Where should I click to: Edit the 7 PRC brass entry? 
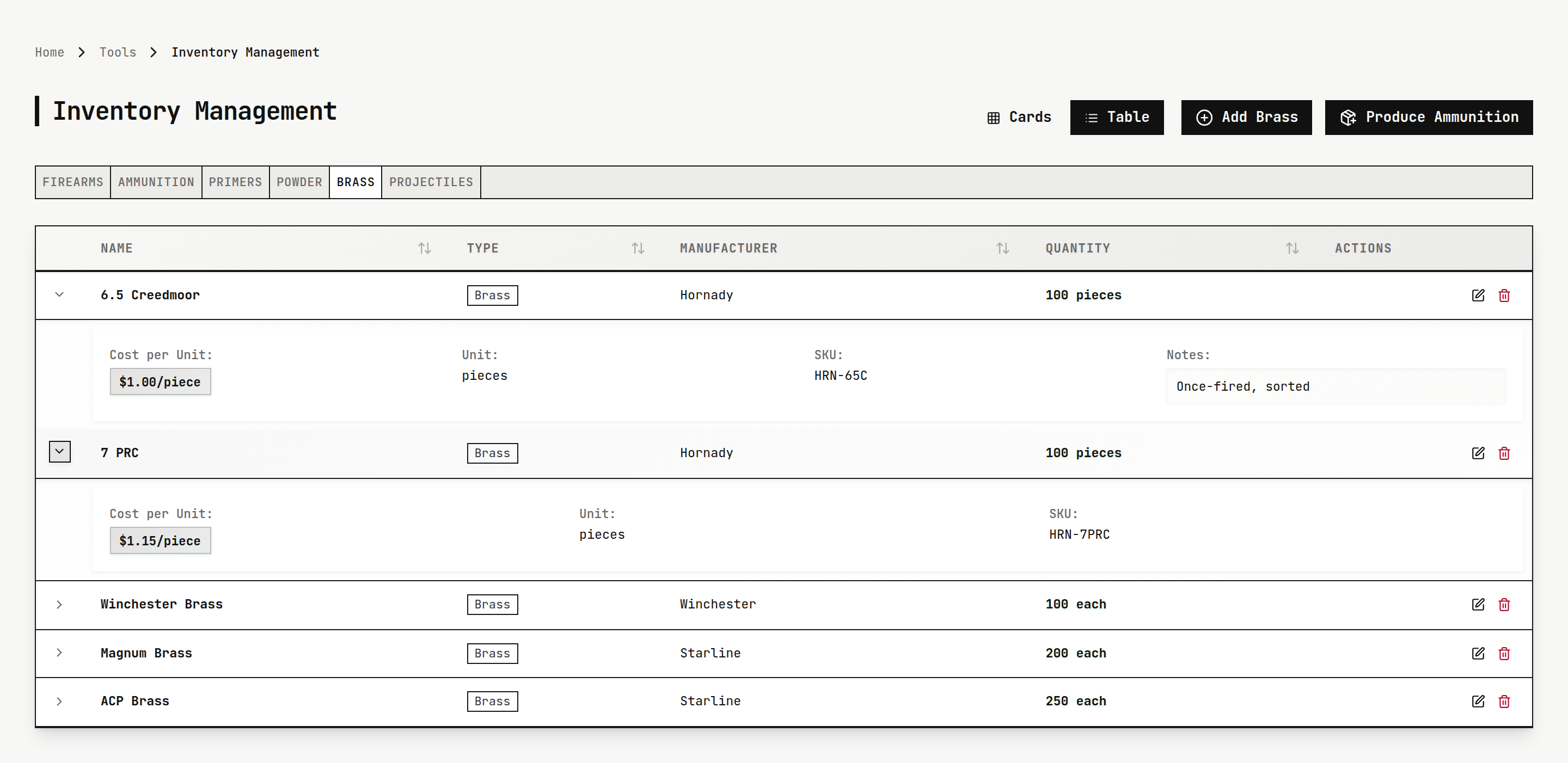1478,453
